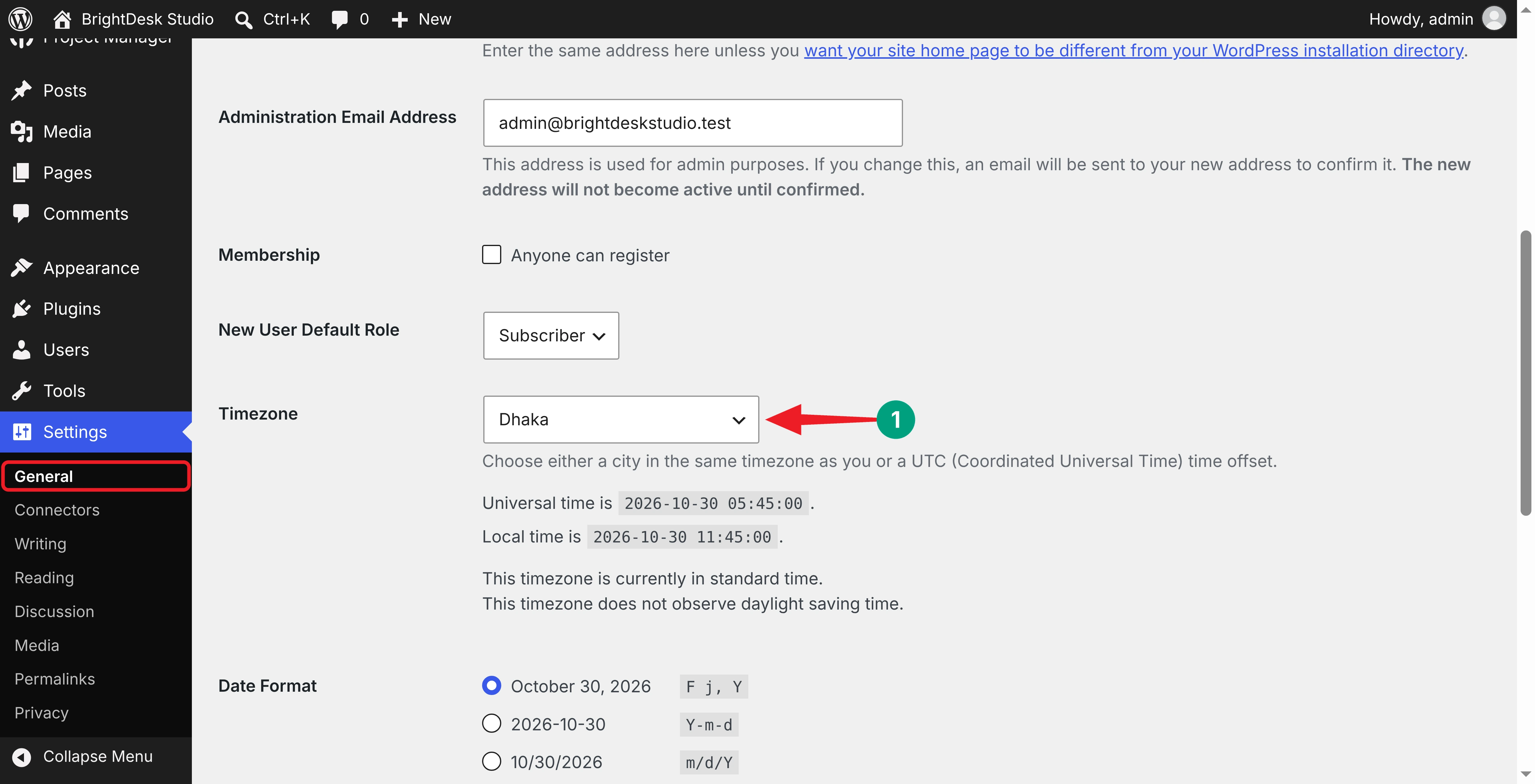
Task: Select the 10/30/2026 date format radio
Action: click(x=492, y=761)
